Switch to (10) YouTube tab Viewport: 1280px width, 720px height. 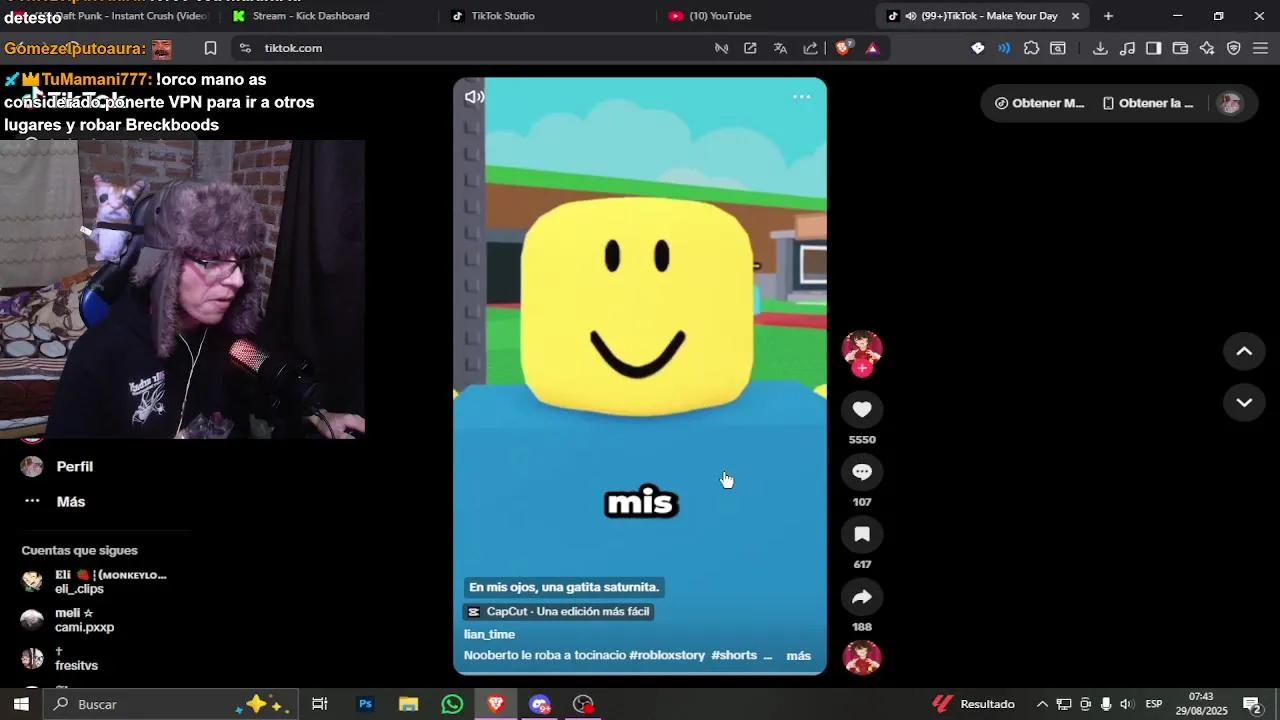click(720, 16)
